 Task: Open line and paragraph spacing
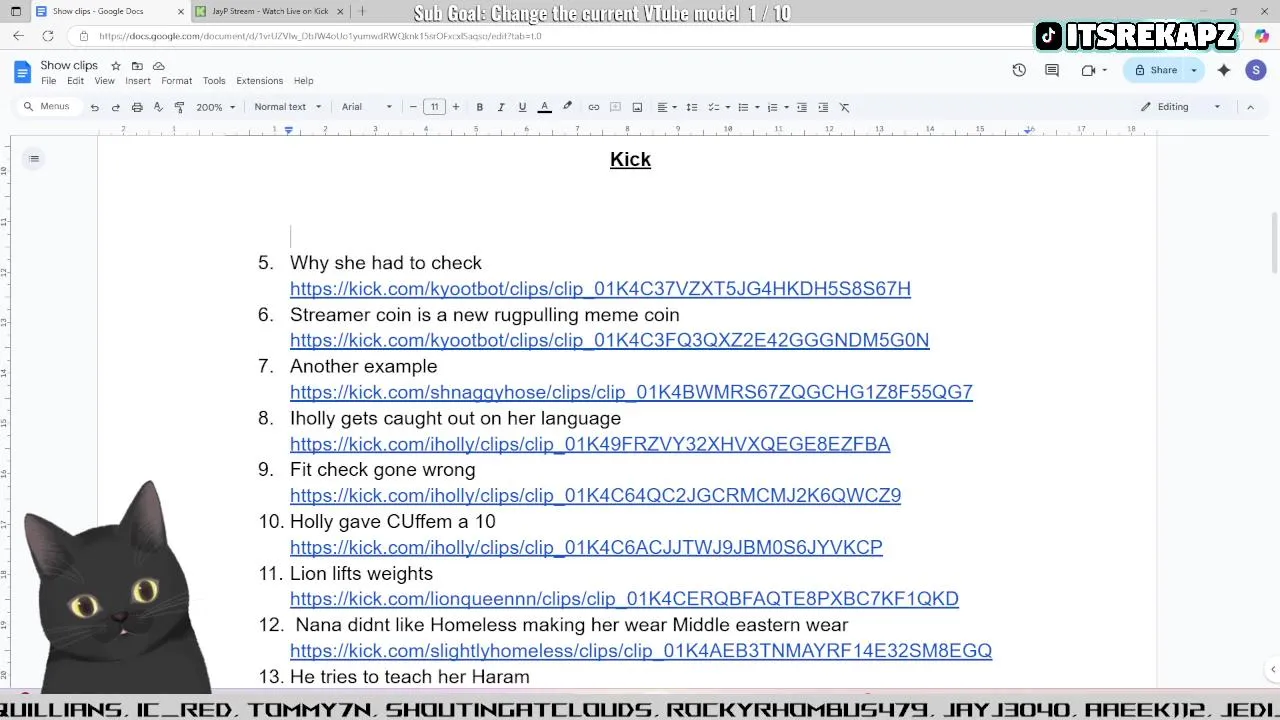691,107
